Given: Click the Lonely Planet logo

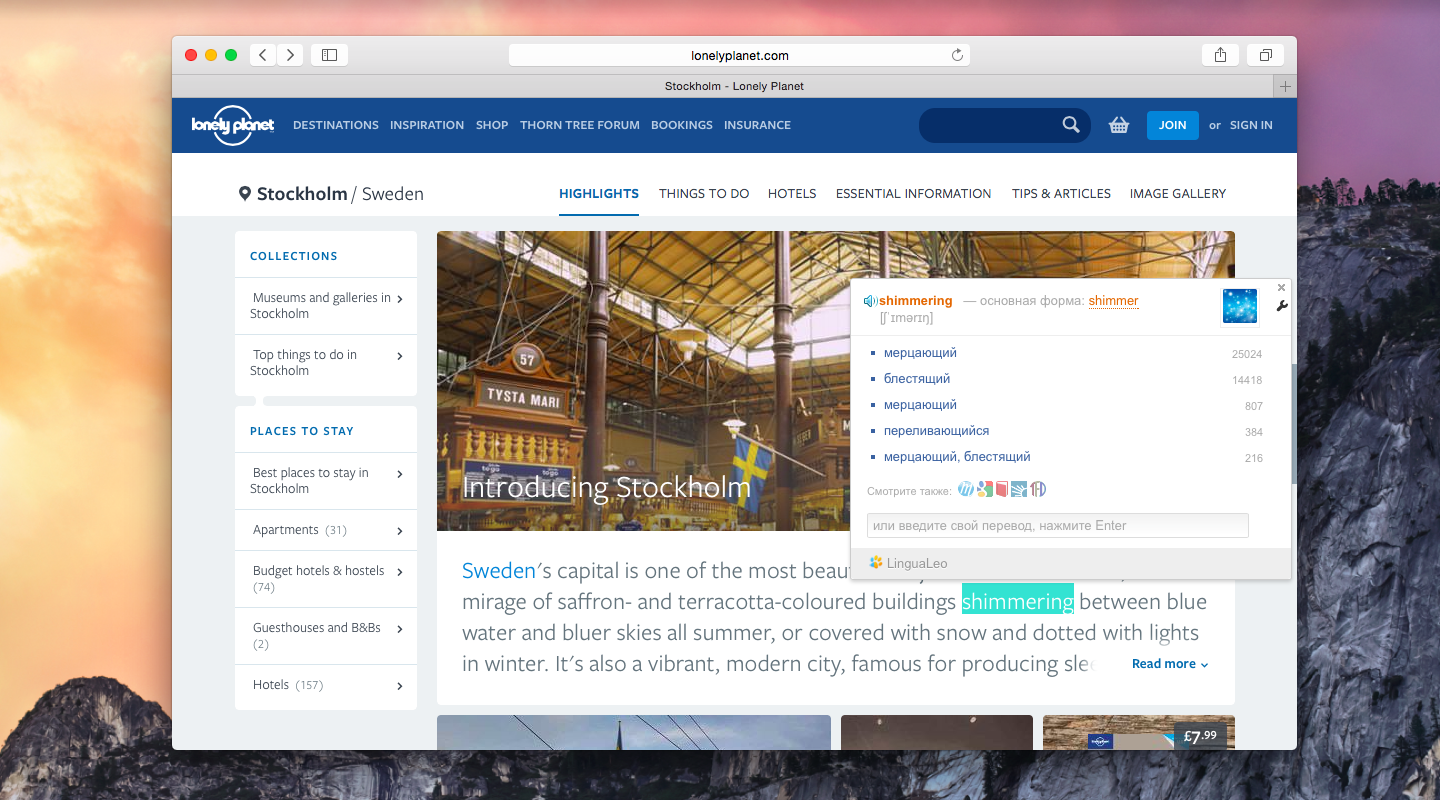Looking at the screenshot, I should pos(232,125).
